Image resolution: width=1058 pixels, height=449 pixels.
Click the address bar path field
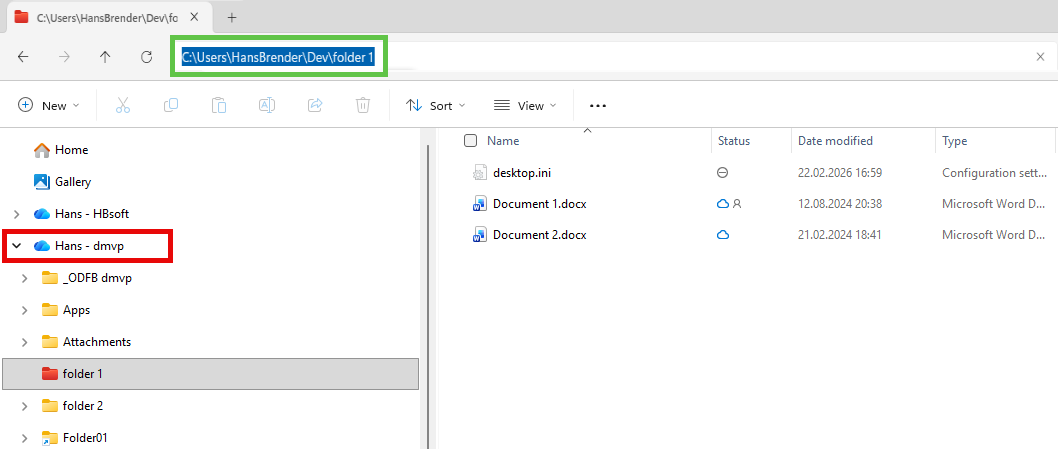click(700, 57)
